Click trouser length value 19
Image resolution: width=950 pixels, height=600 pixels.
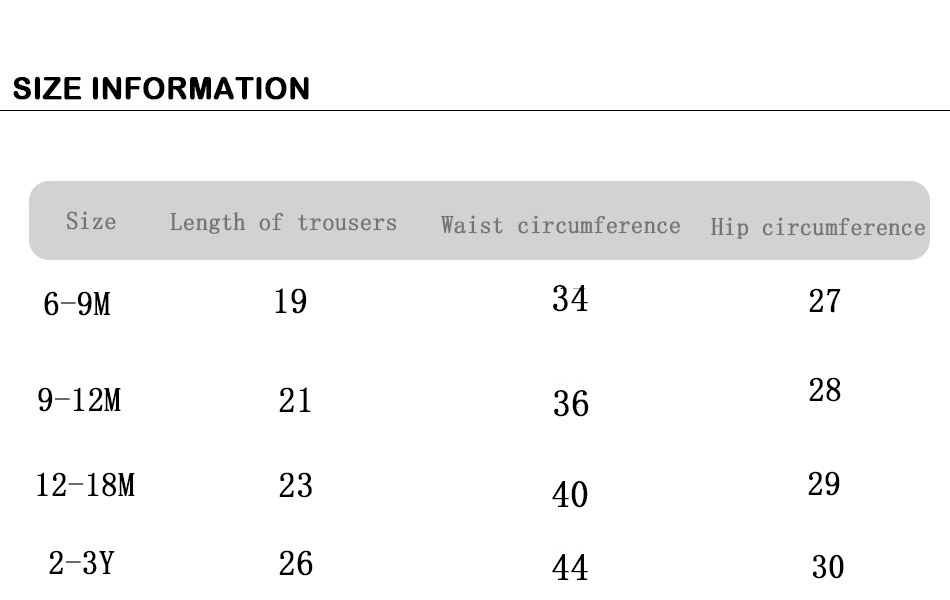click(290, 301)
